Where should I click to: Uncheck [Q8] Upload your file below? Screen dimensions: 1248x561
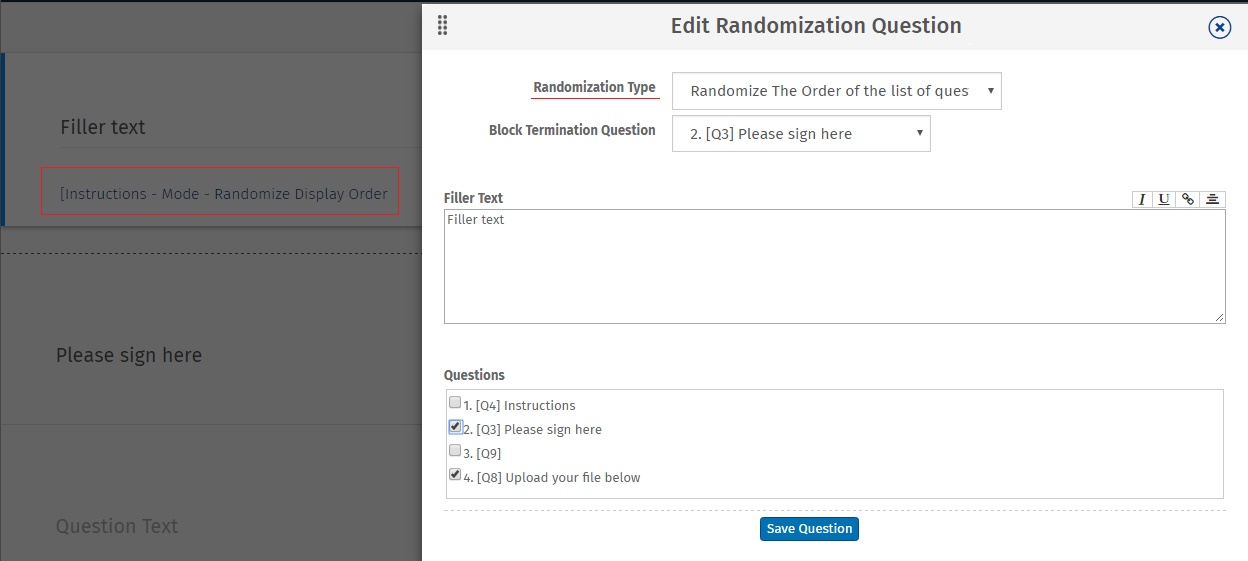(455, 475)
